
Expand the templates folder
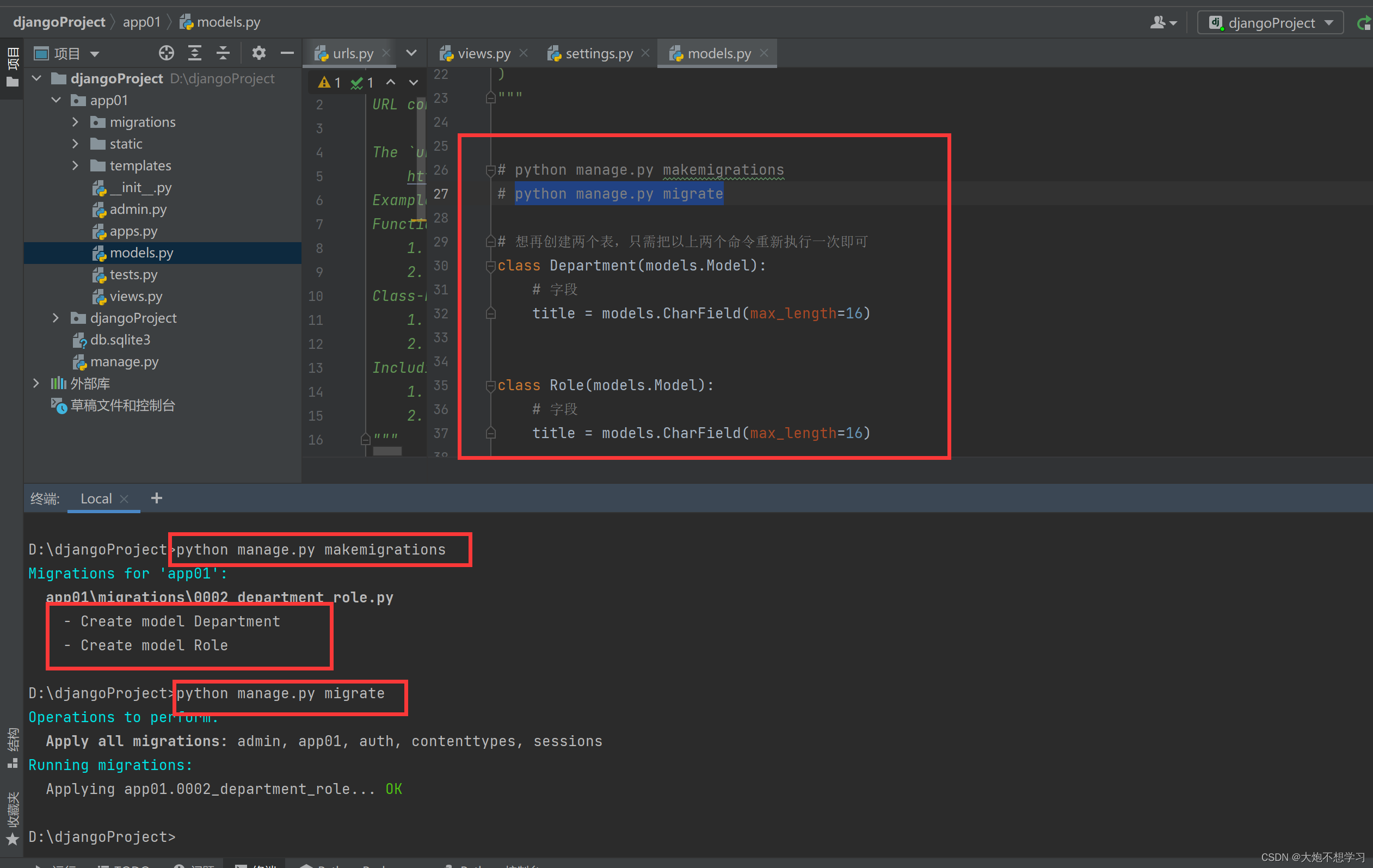point(75,165)
